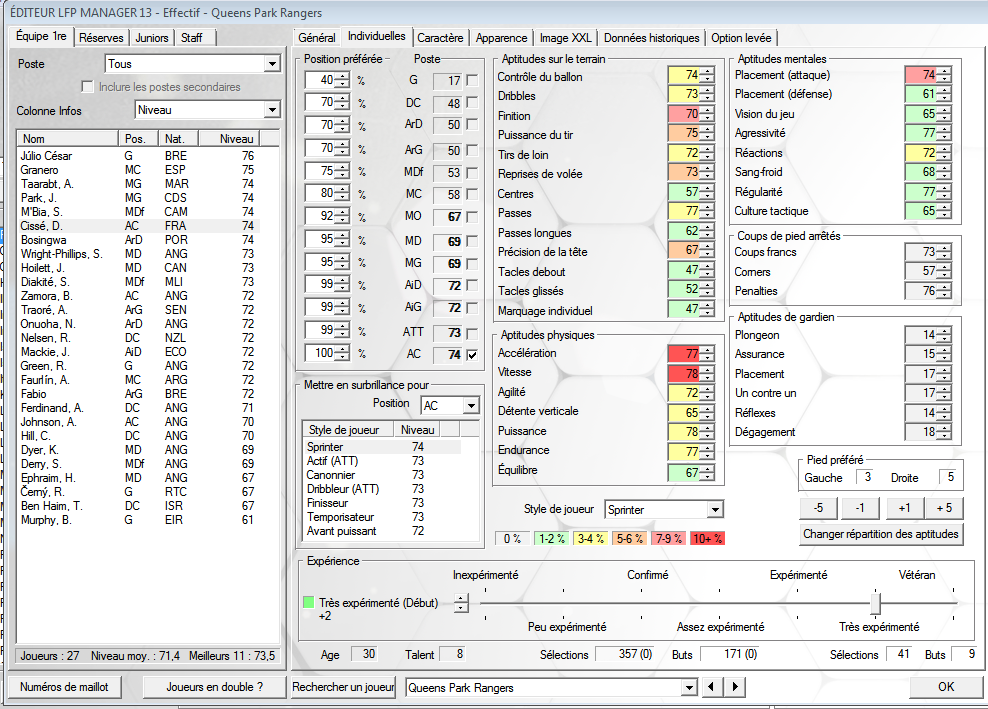Click the Plongeon value spinner
The image size is (988, 709).
944,335
